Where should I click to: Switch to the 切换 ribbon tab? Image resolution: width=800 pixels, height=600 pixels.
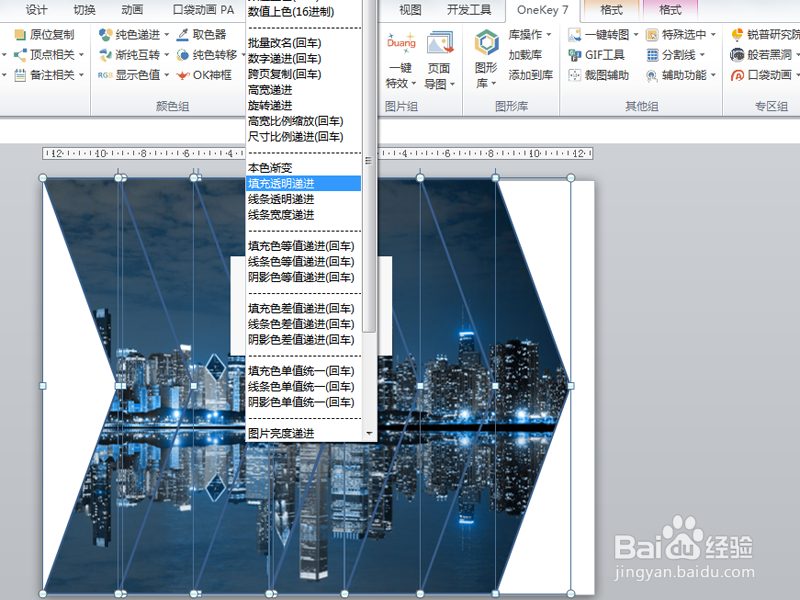(84, 10)
